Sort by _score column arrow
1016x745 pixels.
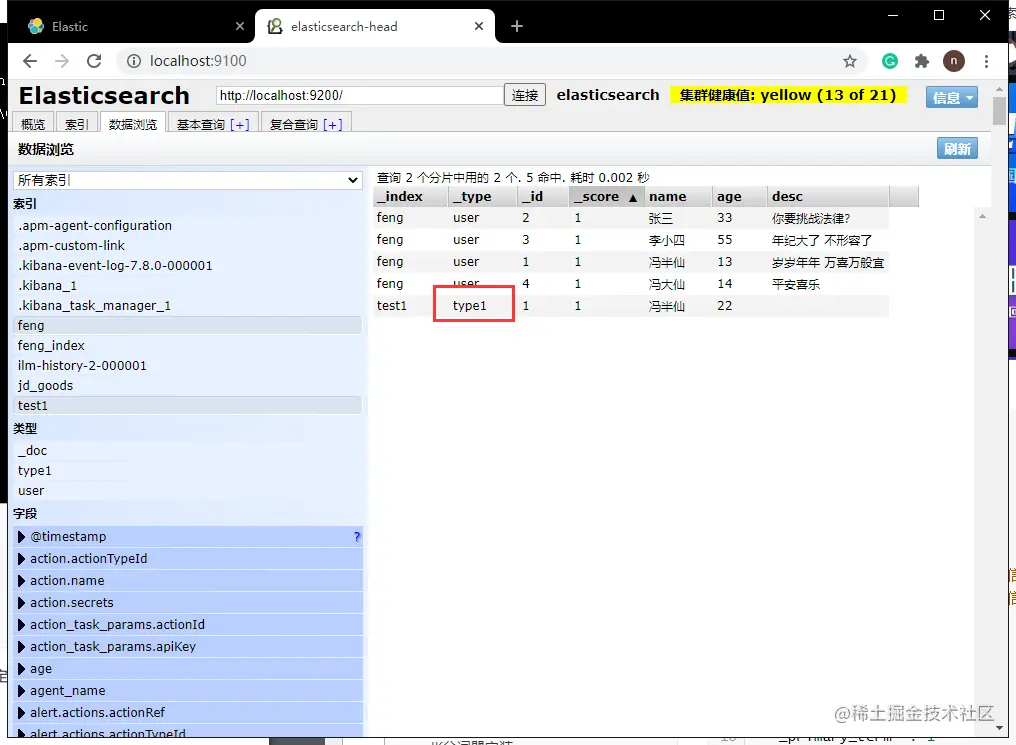coord(632,197)
